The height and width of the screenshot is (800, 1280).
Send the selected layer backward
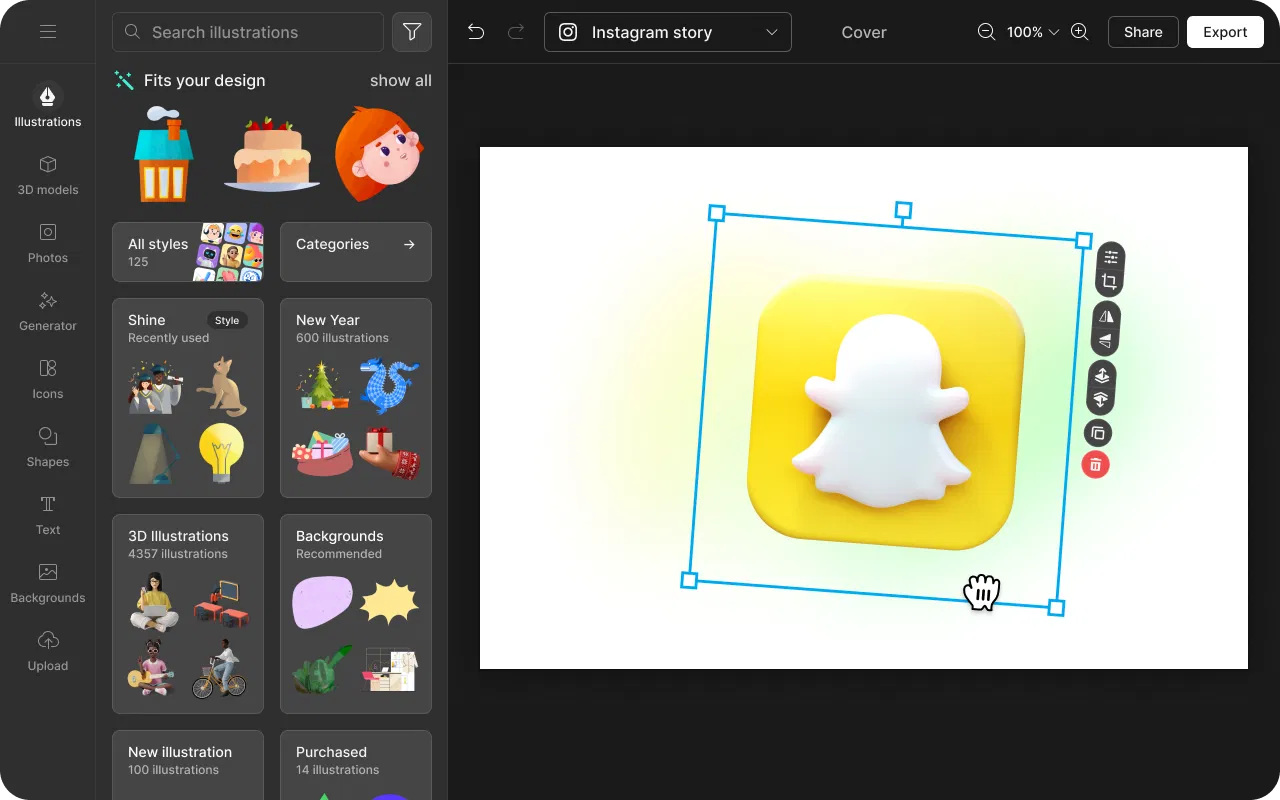pyautogui.click(x=1100, y=400)
